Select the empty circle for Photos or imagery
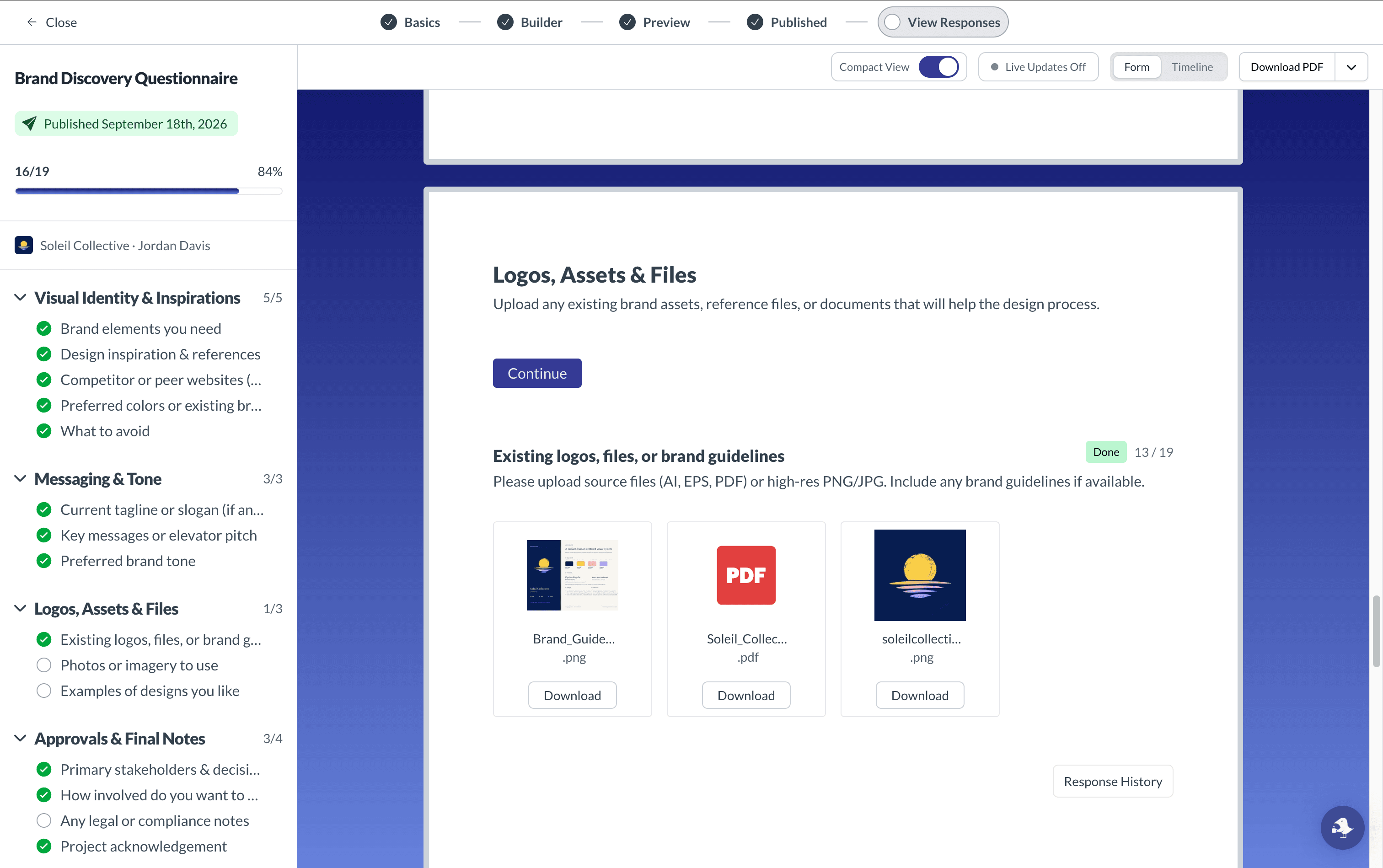The image size is (1383, 868). (44, 665)
